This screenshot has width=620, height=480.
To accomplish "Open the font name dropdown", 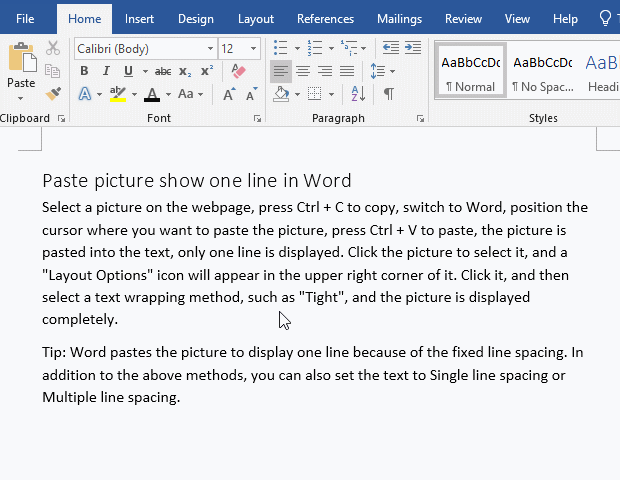I will (x=210, y=49).
